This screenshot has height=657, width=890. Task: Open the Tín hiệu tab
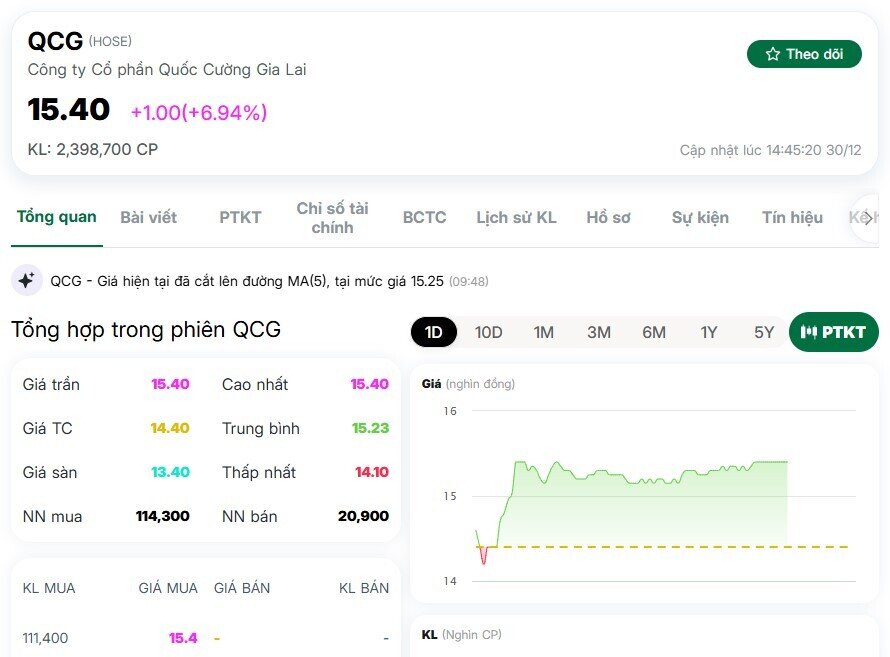(791, 217)
